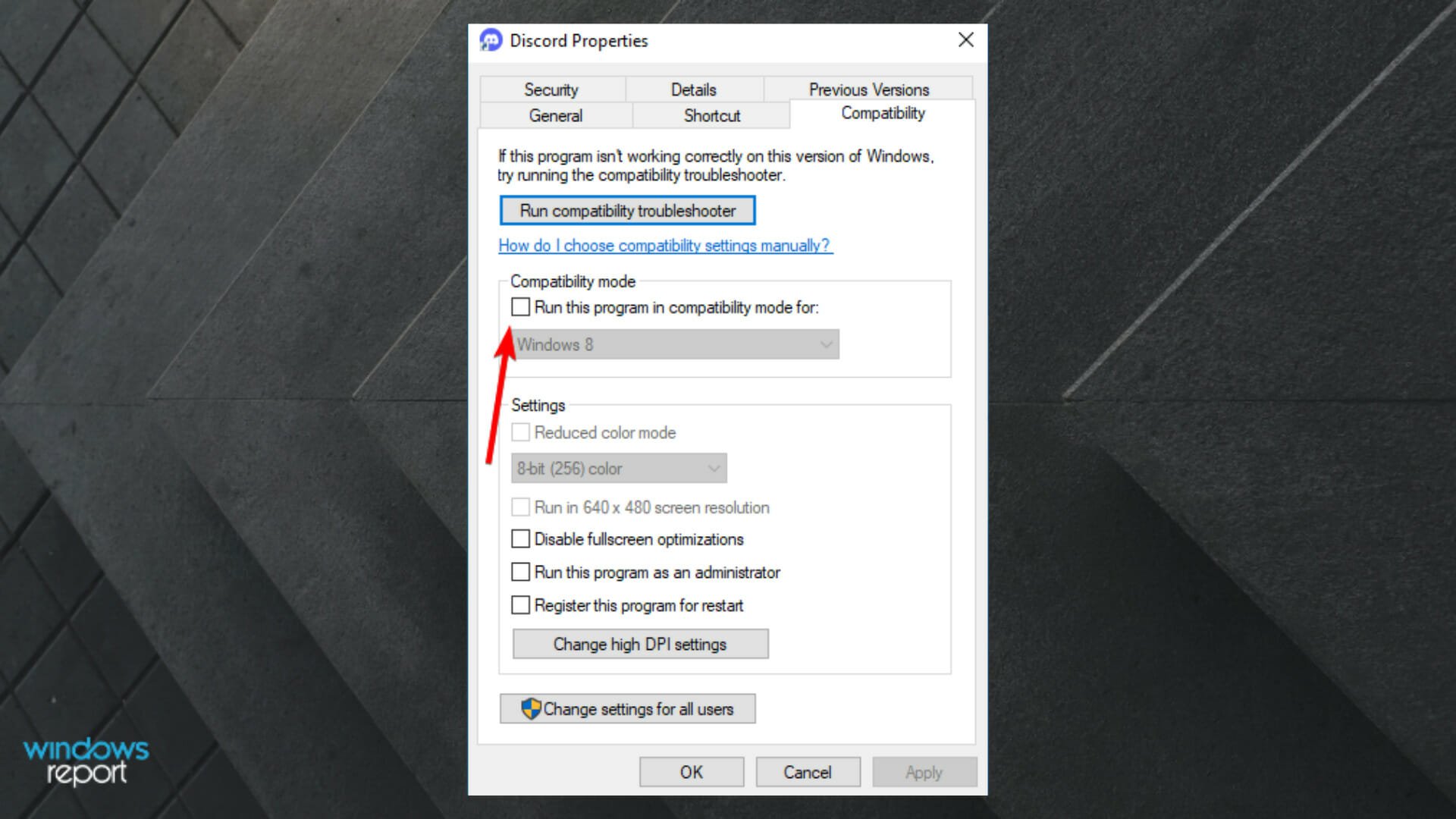Click 'Change settings for all users' button
This screenshot has width=1456, height=819.
(x=627, y=709)
